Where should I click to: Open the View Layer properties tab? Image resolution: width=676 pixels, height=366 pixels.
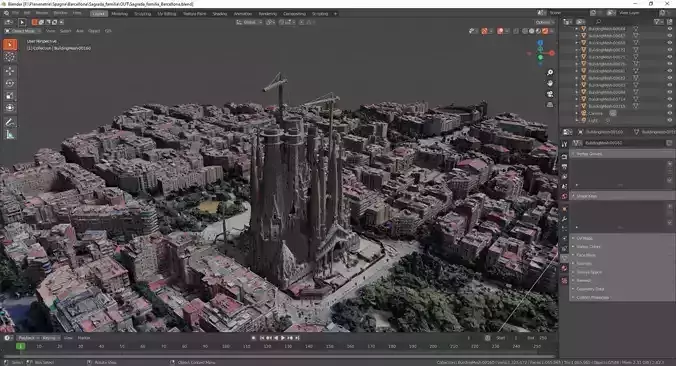click(x=564, y=177)
